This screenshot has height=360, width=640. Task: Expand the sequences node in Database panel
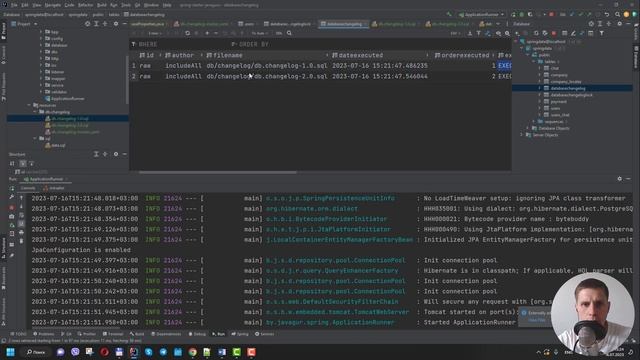pos(534,122)
